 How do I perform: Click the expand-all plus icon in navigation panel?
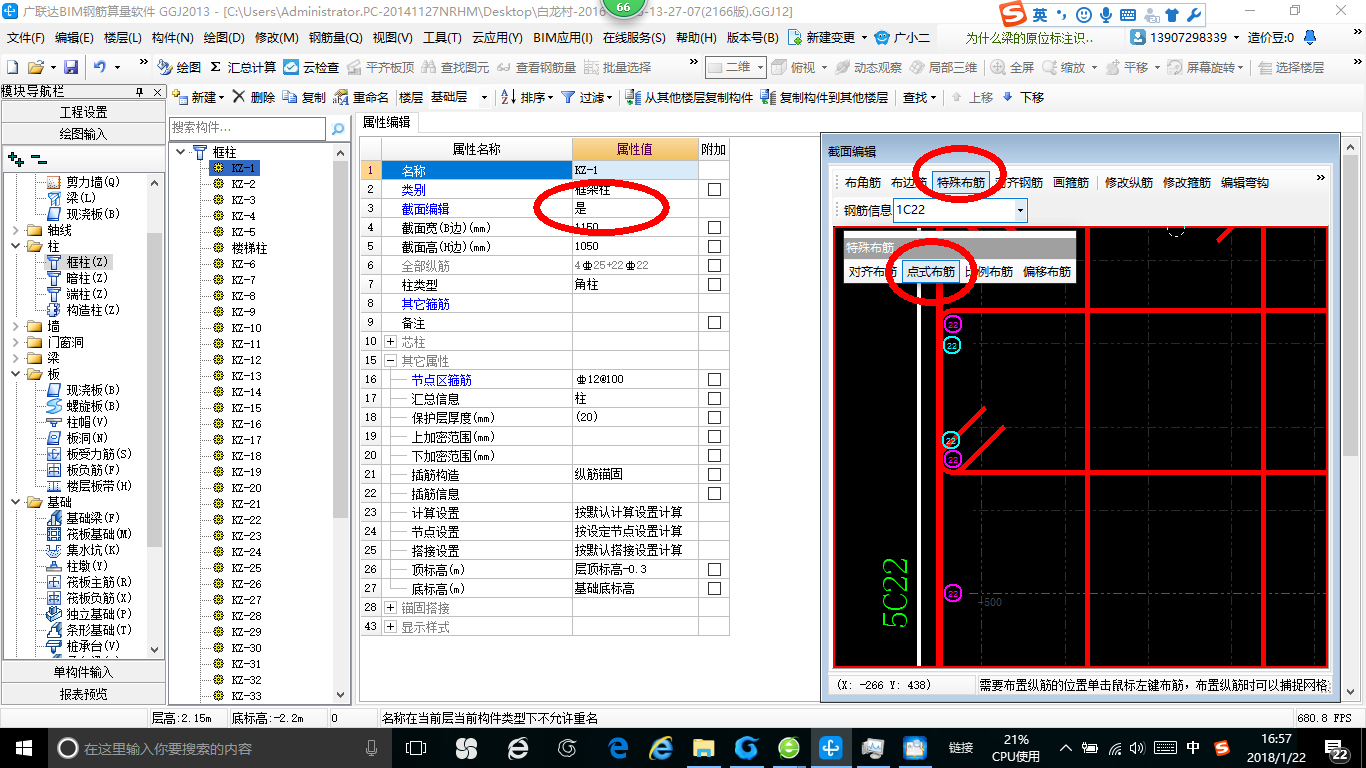pyautogui.click(x=15, y=159)
